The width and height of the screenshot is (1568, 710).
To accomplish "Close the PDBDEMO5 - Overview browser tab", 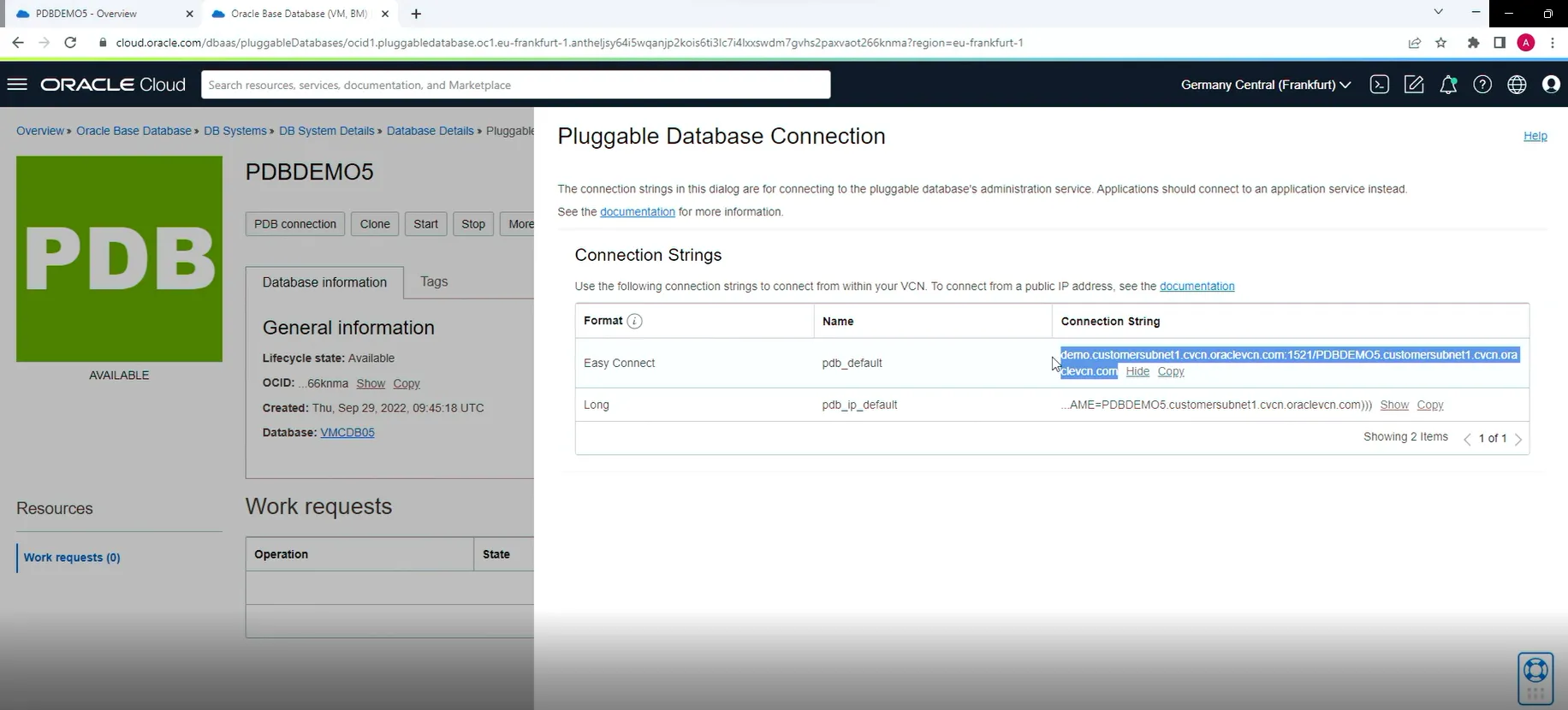I will [190, 14].
